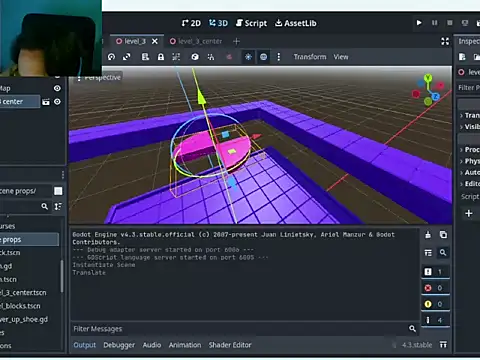Viewport: 480px width, 360px height.
Task: Click the list selectable nodes icon
Action: (145, 57)
